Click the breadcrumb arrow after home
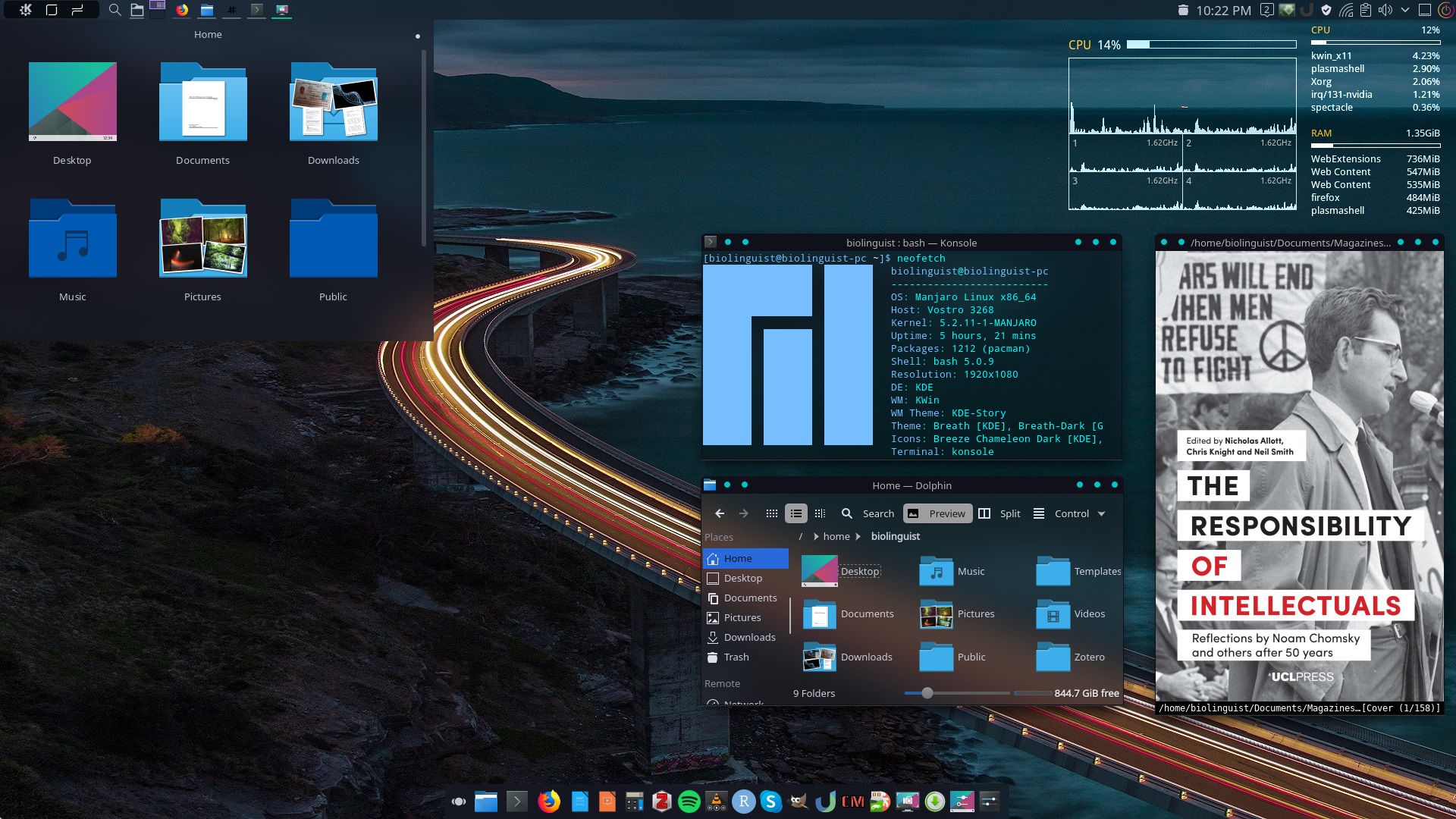The height and width of the screenshot is (819, 1456). point(858,536)
